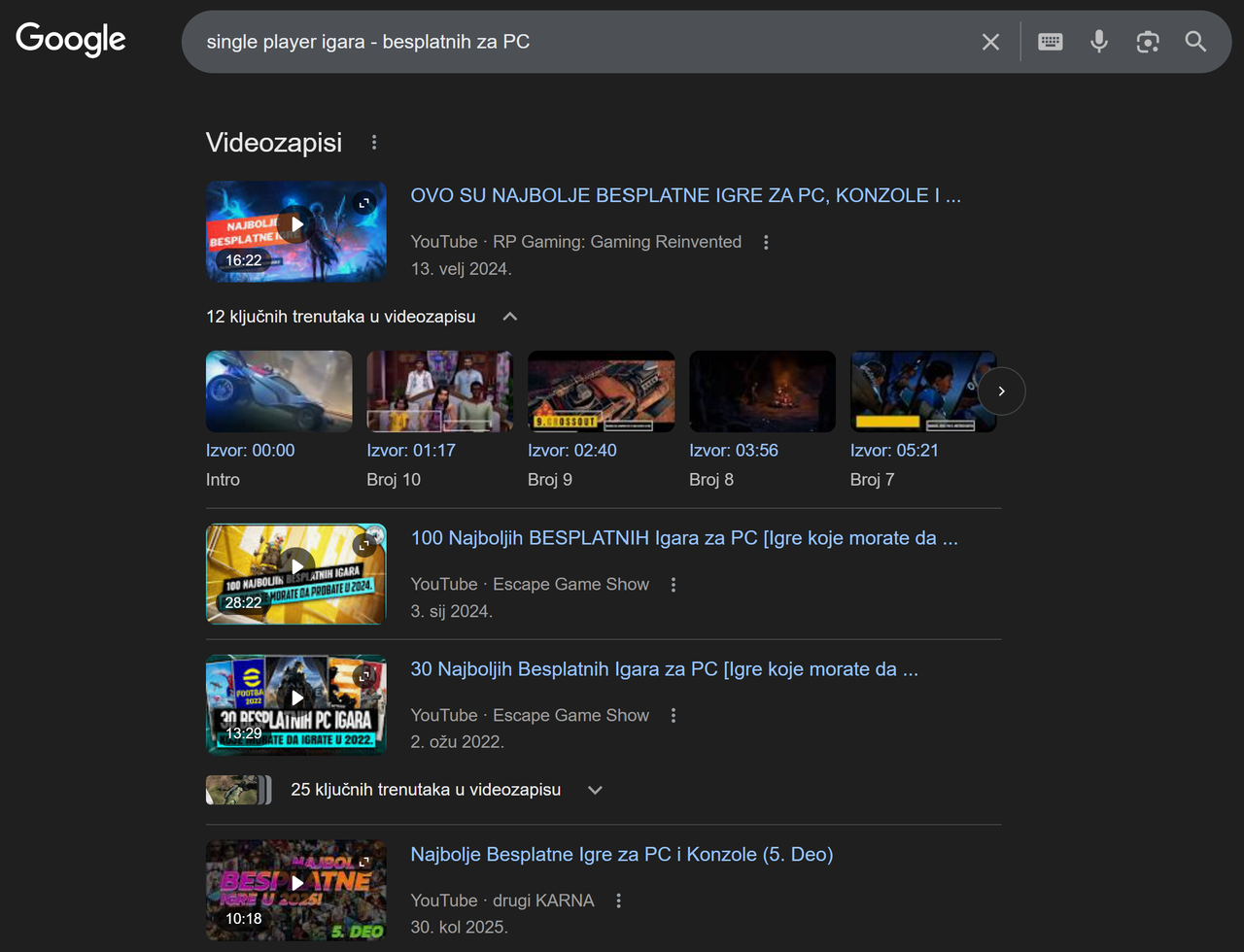Expand preview icon on 10:18 thumbnail

(x=364, y=862)
